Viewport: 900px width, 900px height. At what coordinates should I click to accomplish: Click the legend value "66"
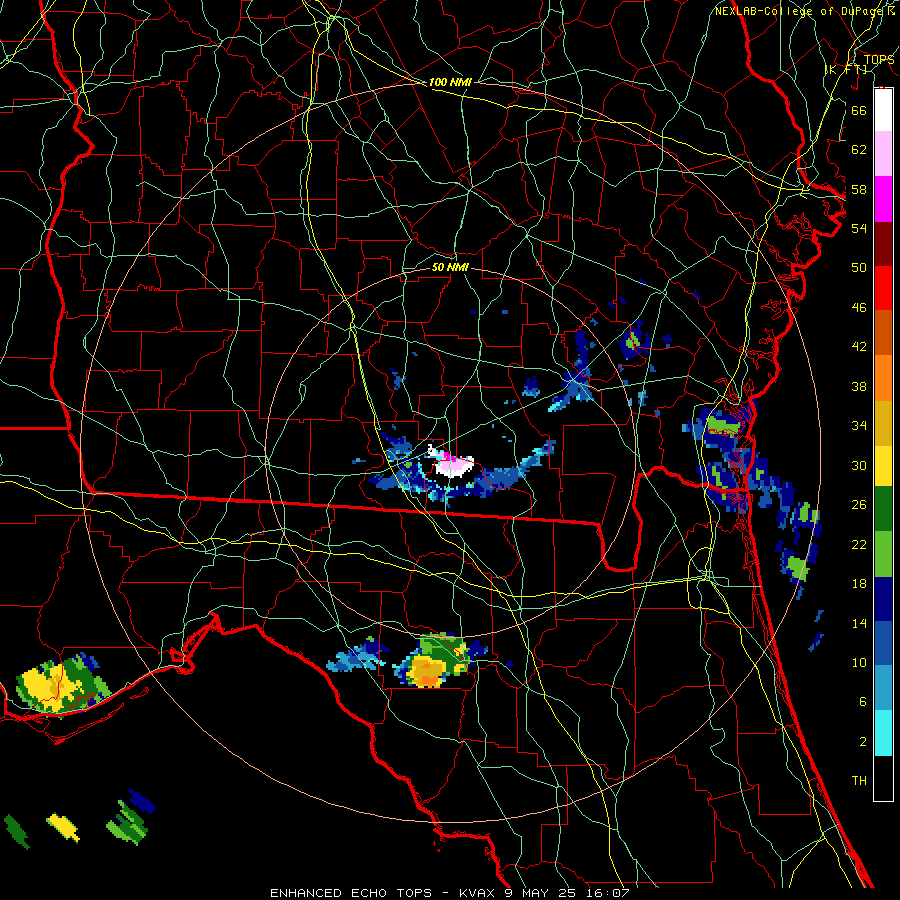point(859,110)
